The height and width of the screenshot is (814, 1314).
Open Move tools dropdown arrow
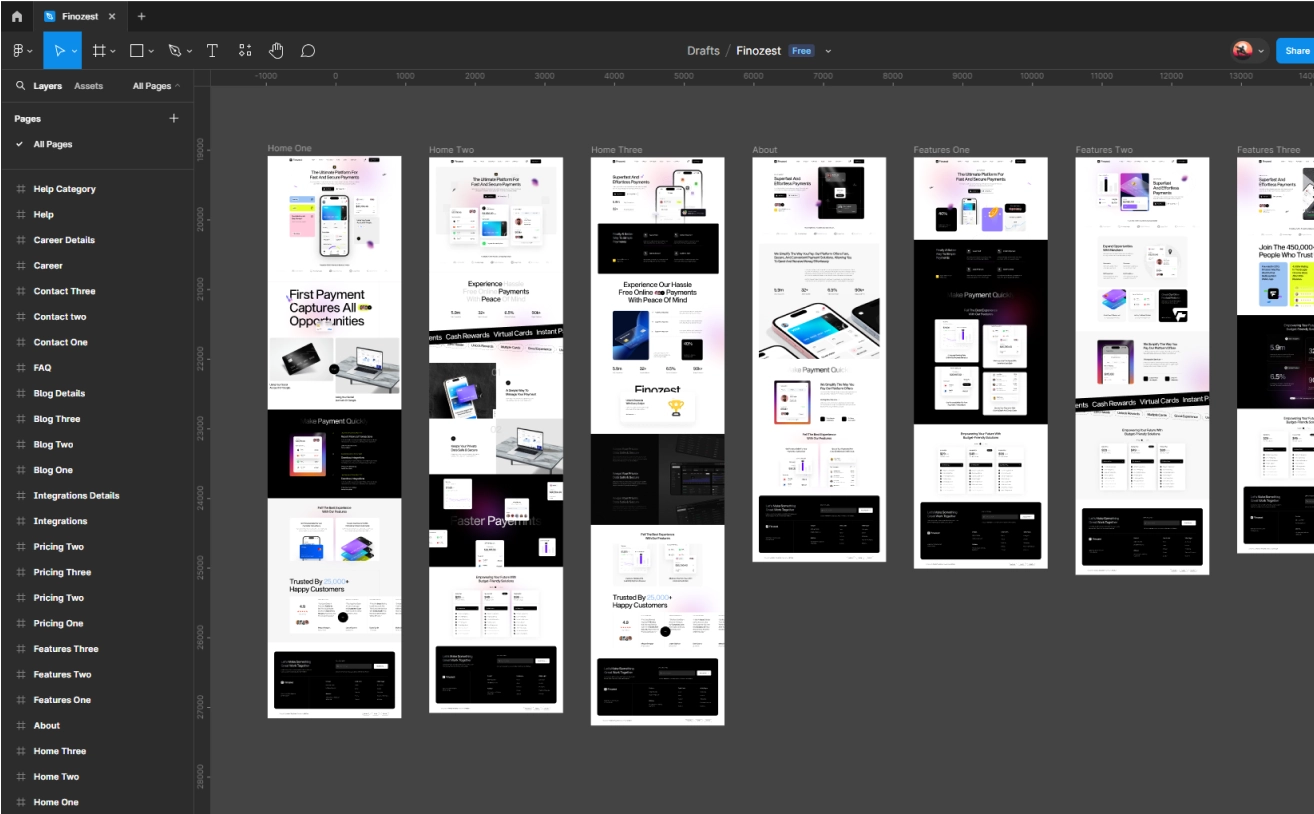pos(75,52)
